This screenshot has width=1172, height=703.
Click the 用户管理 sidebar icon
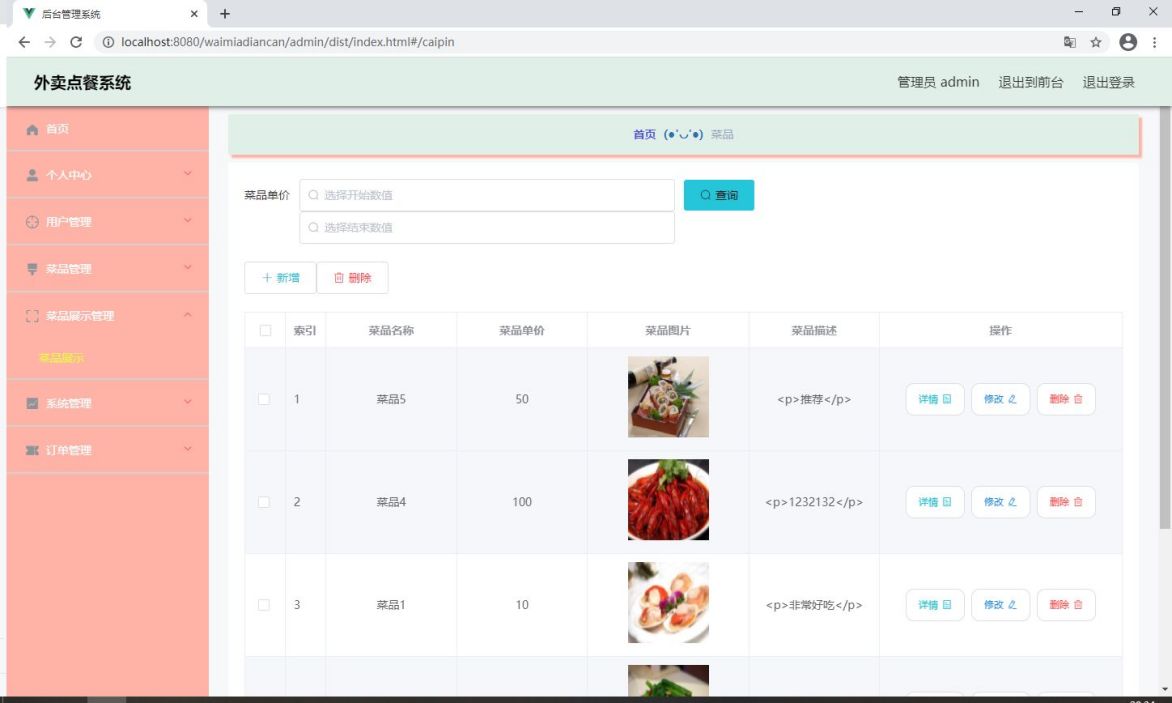coord(32,222)
